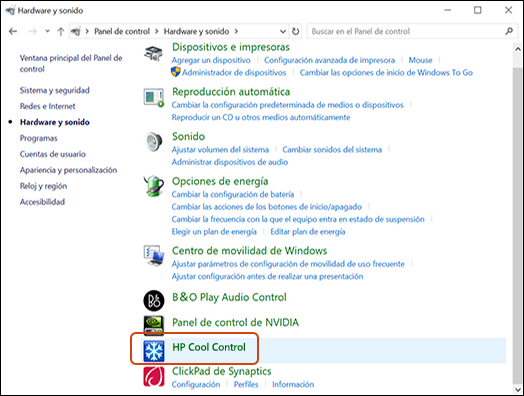
Task: Open the Sonido heading
Action: (188, 136)
